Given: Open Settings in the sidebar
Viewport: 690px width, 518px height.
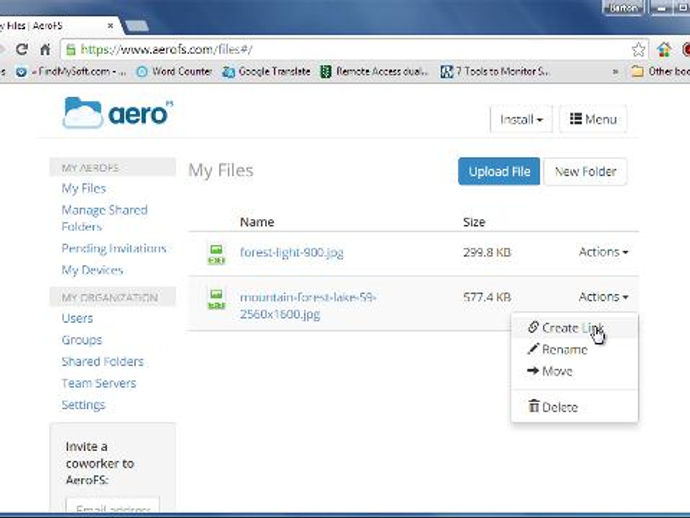Looking at the screenshot, I should [84, 404].
